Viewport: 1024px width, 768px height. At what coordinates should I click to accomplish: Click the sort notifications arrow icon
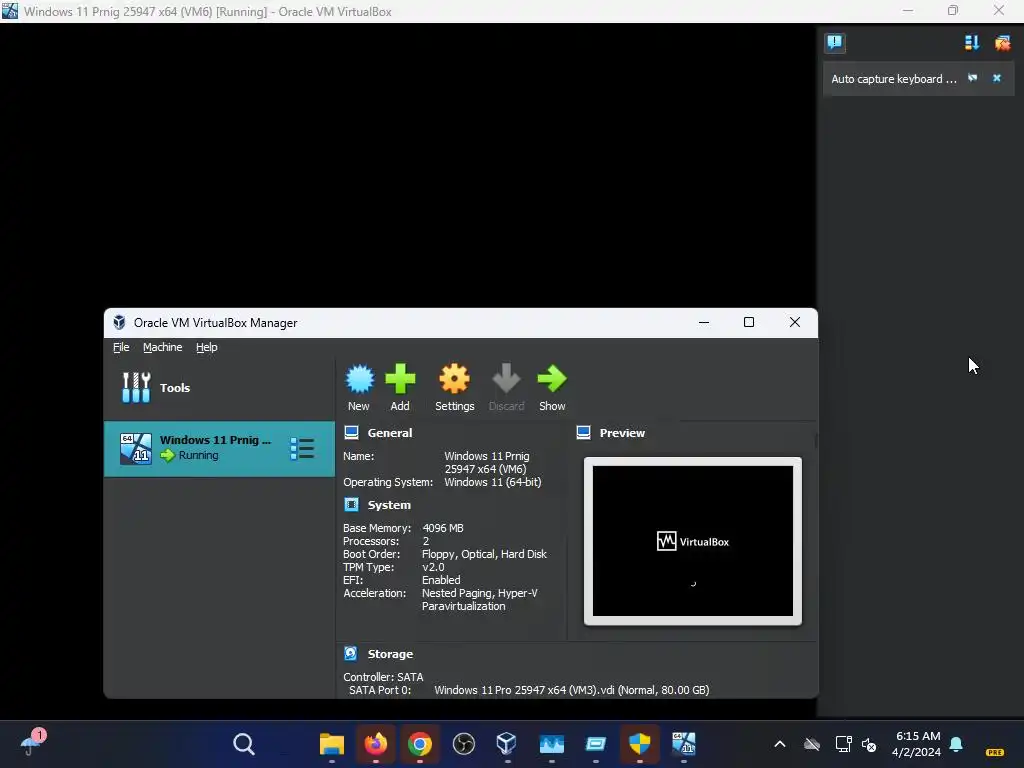click(x=971, y=43)
